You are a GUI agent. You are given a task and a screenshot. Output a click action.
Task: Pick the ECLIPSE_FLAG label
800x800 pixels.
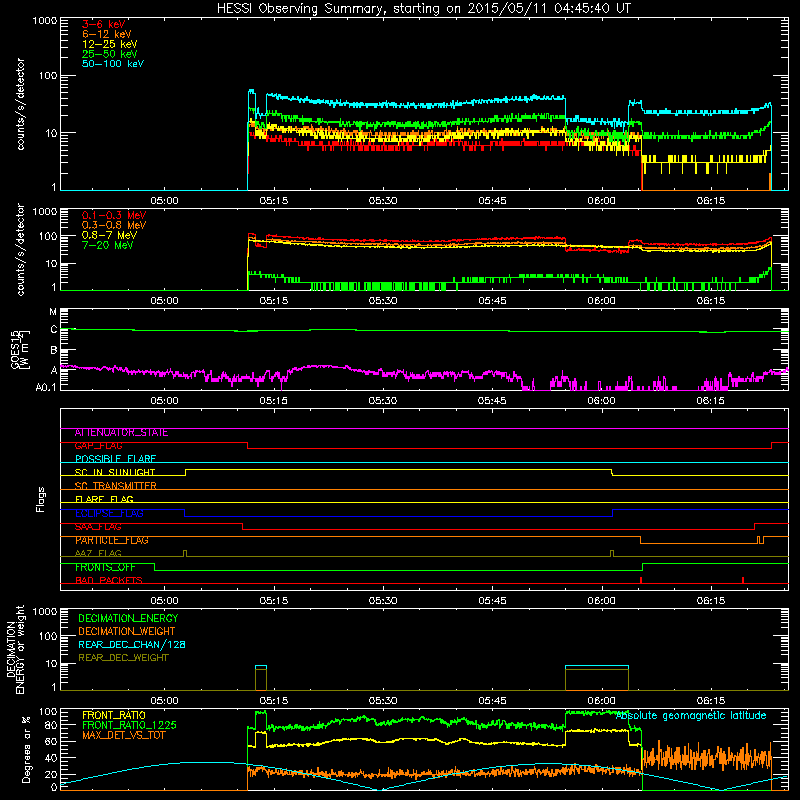pos(109,513)
